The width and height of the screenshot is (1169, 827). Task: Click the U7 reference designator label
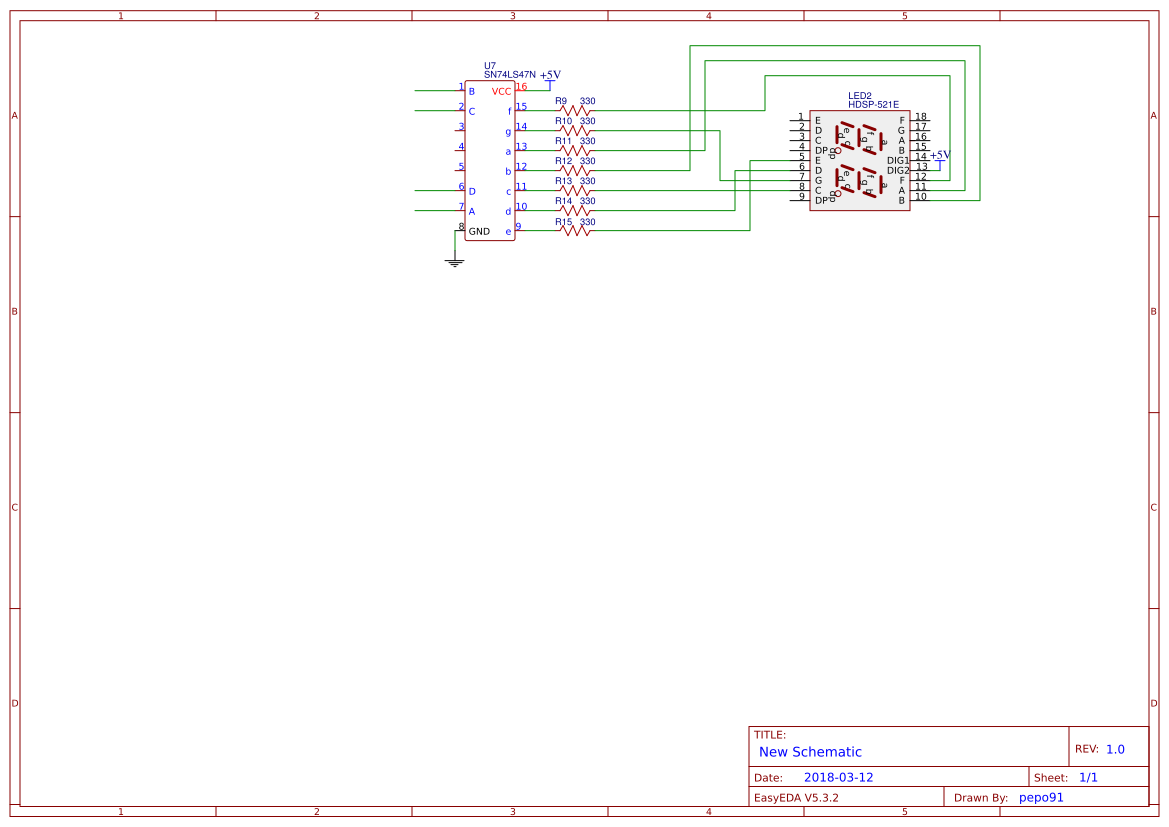[489, 65]
